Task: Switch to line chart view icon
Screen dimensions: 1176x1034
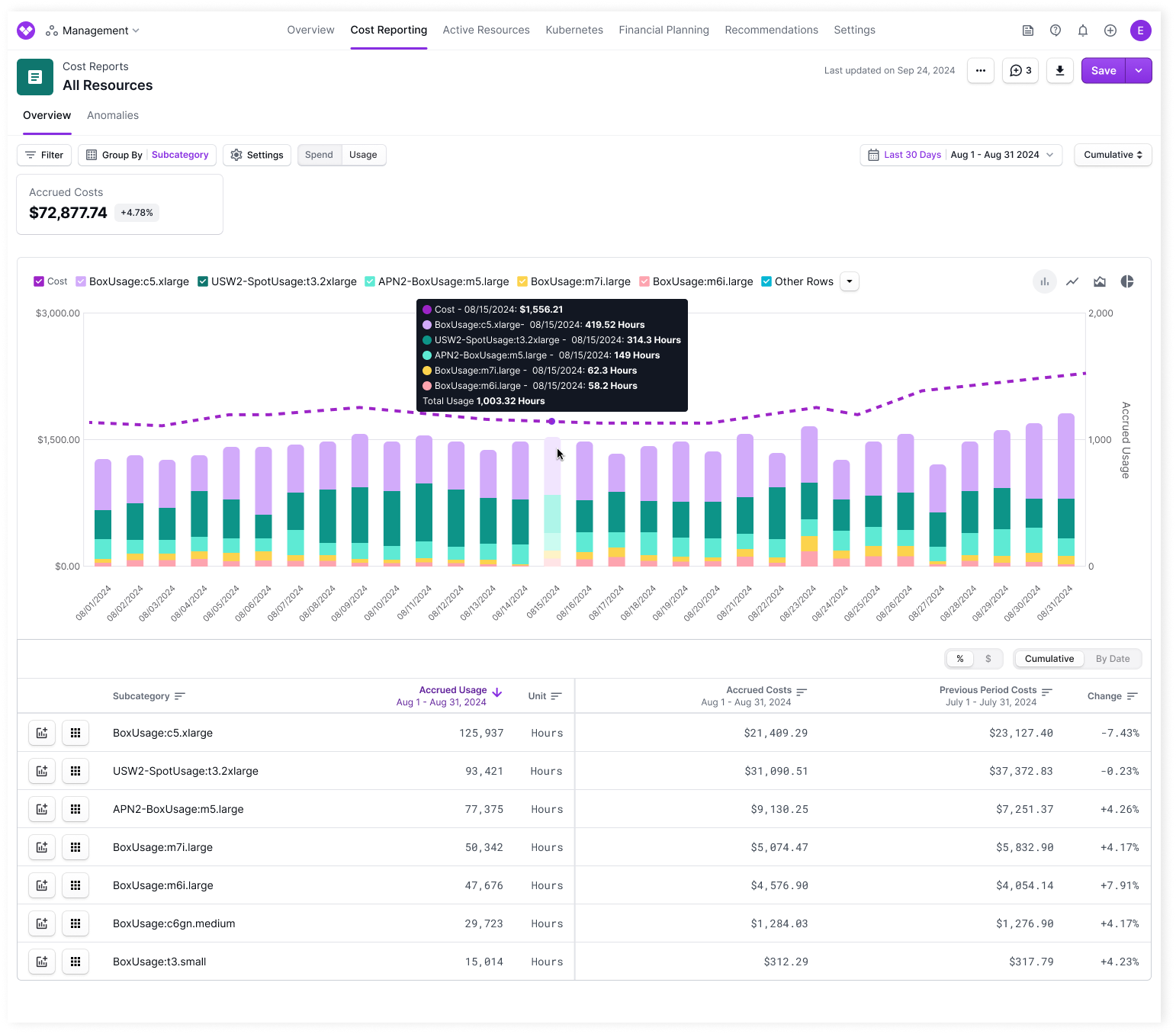Action: [x=1072, y=281]
